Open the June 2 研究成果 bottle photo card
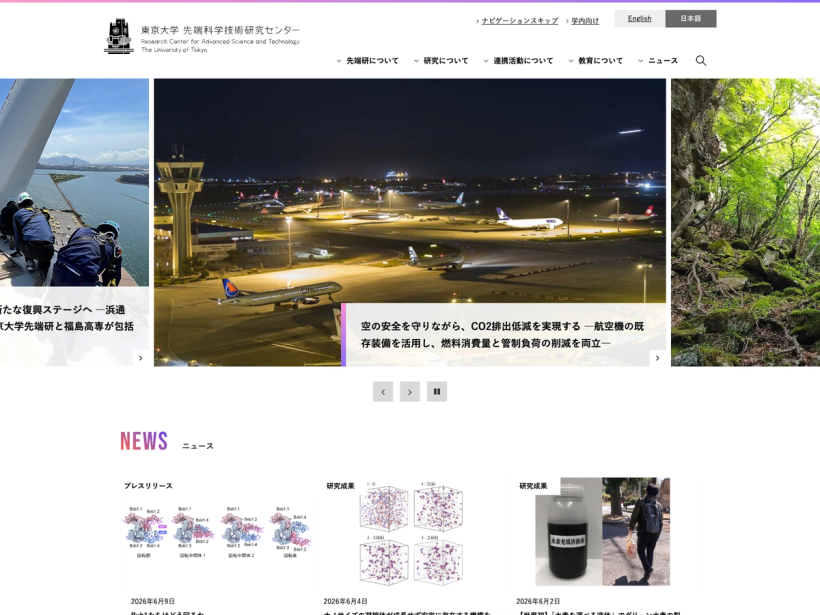 coord(602,544)
